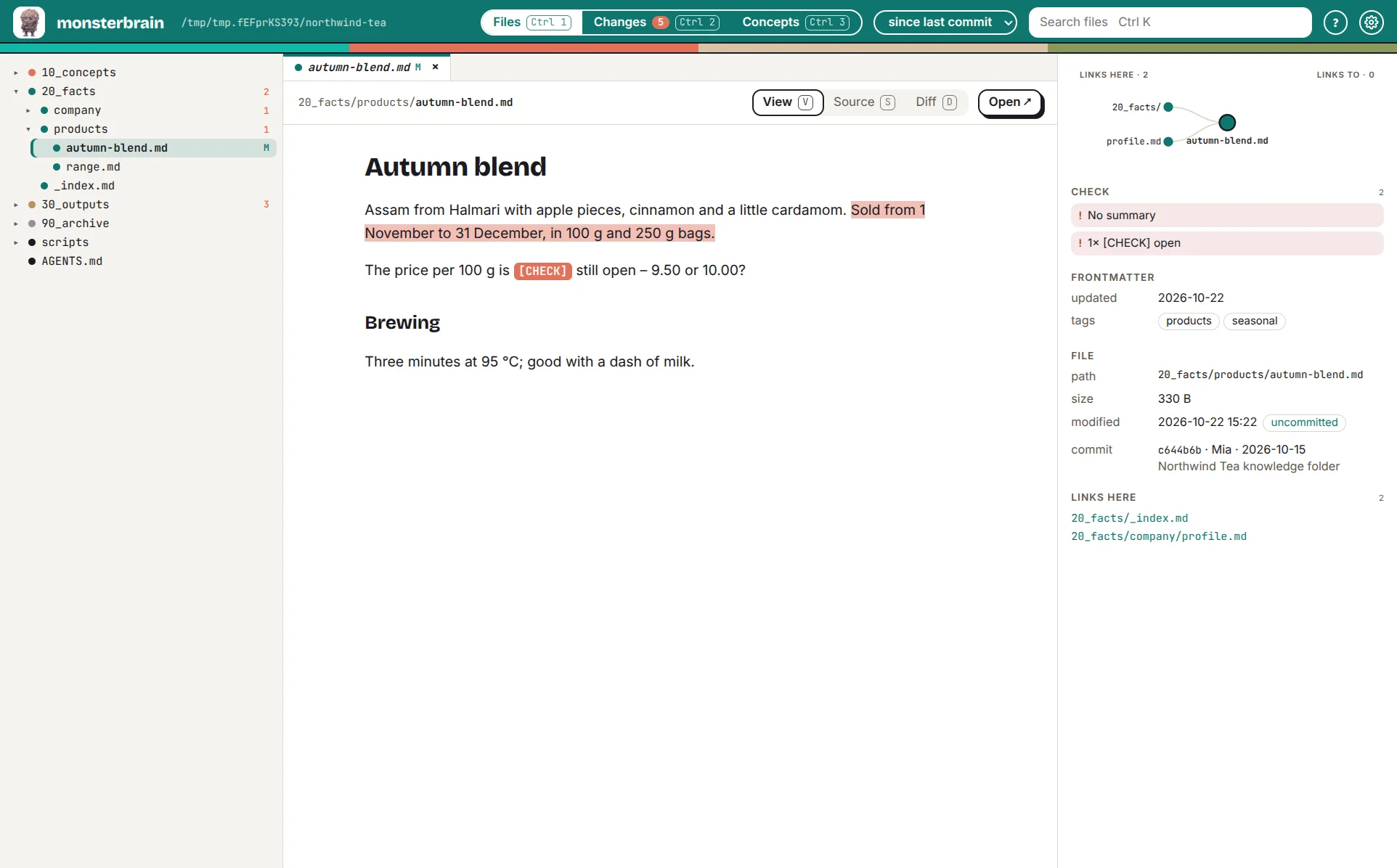Collapse the 20_facts folder
Viewport: 1397px width, 868px height.
16,91
